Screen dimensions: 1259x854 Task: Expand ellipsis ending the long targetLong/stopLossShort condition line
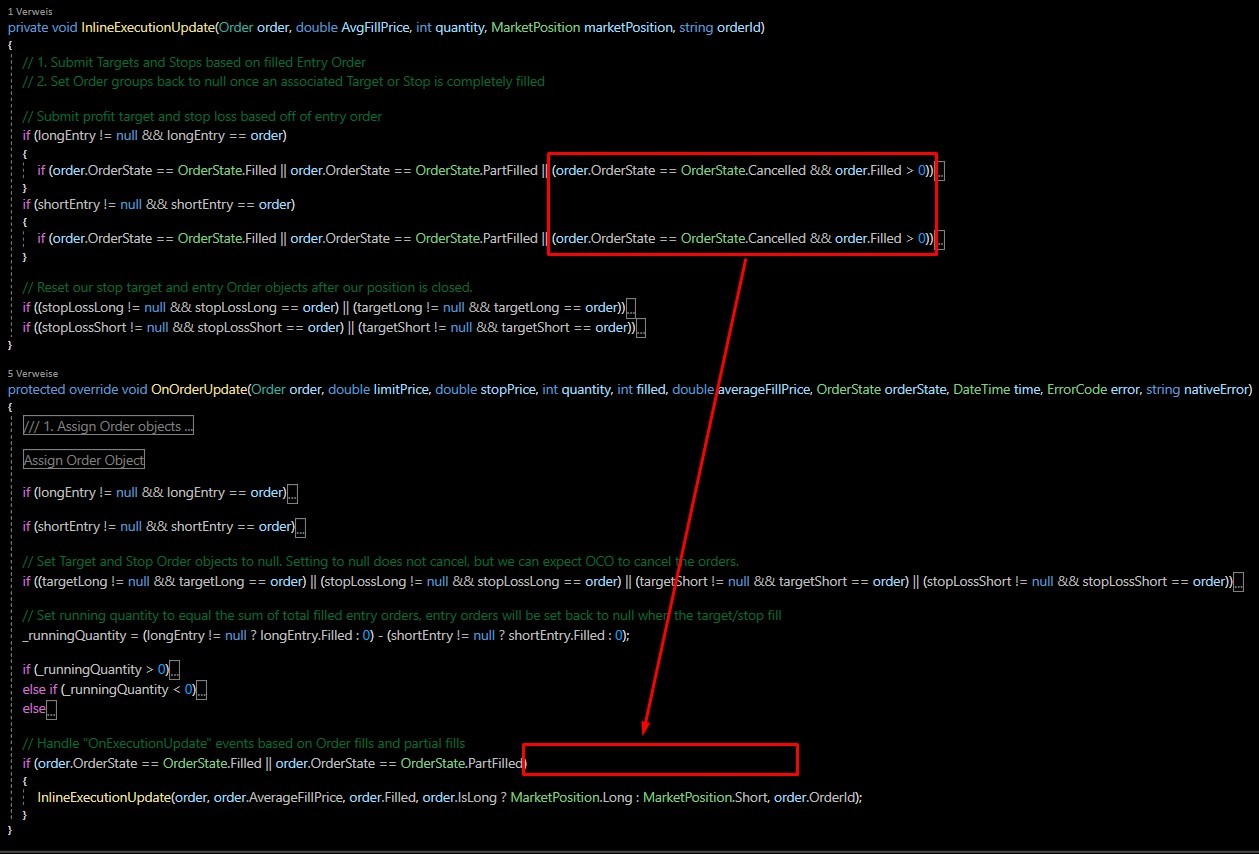coord(1240,582)
